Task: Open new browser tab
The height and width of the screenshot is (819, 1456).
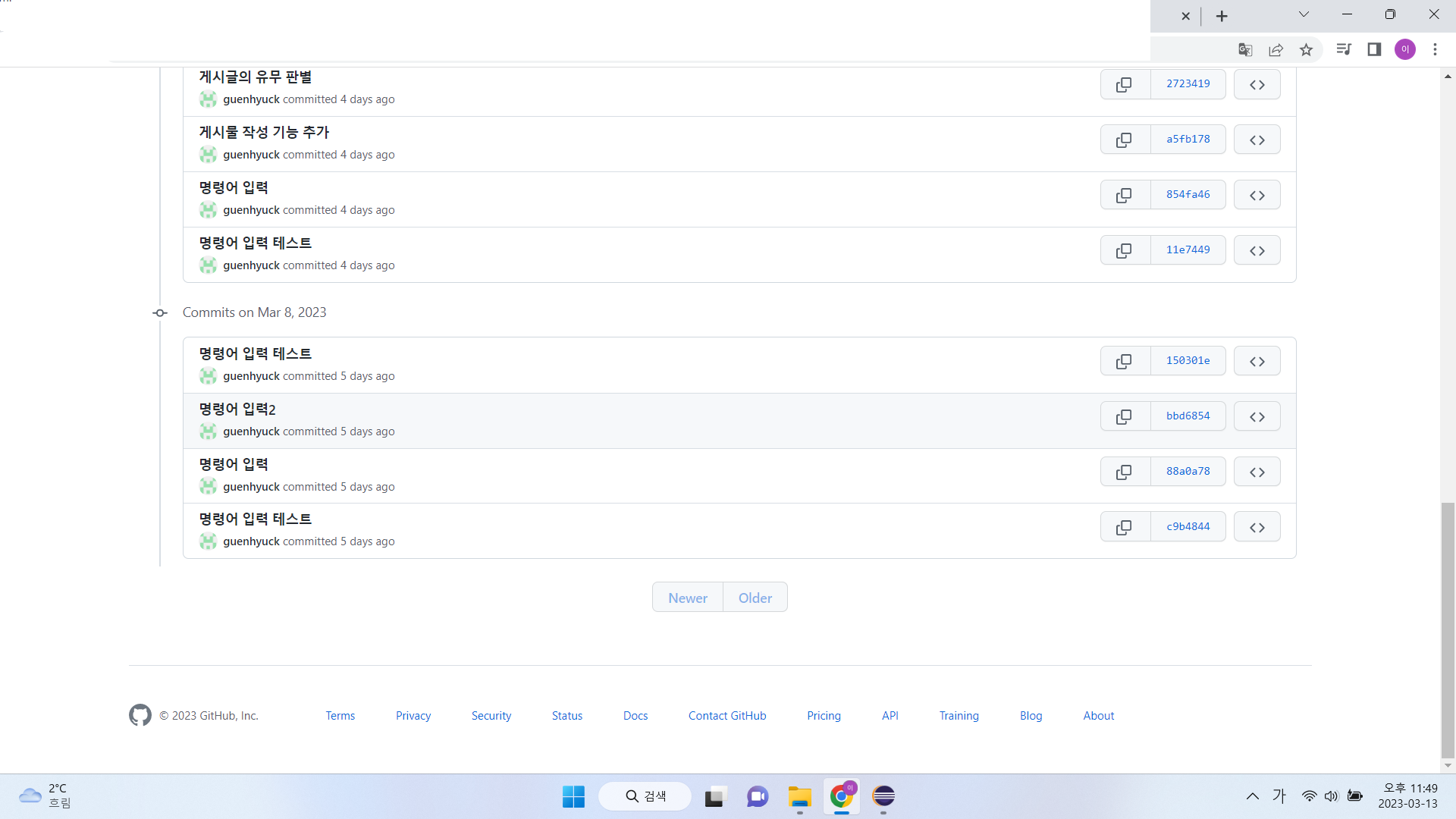Action: (x=1222, y=16)
